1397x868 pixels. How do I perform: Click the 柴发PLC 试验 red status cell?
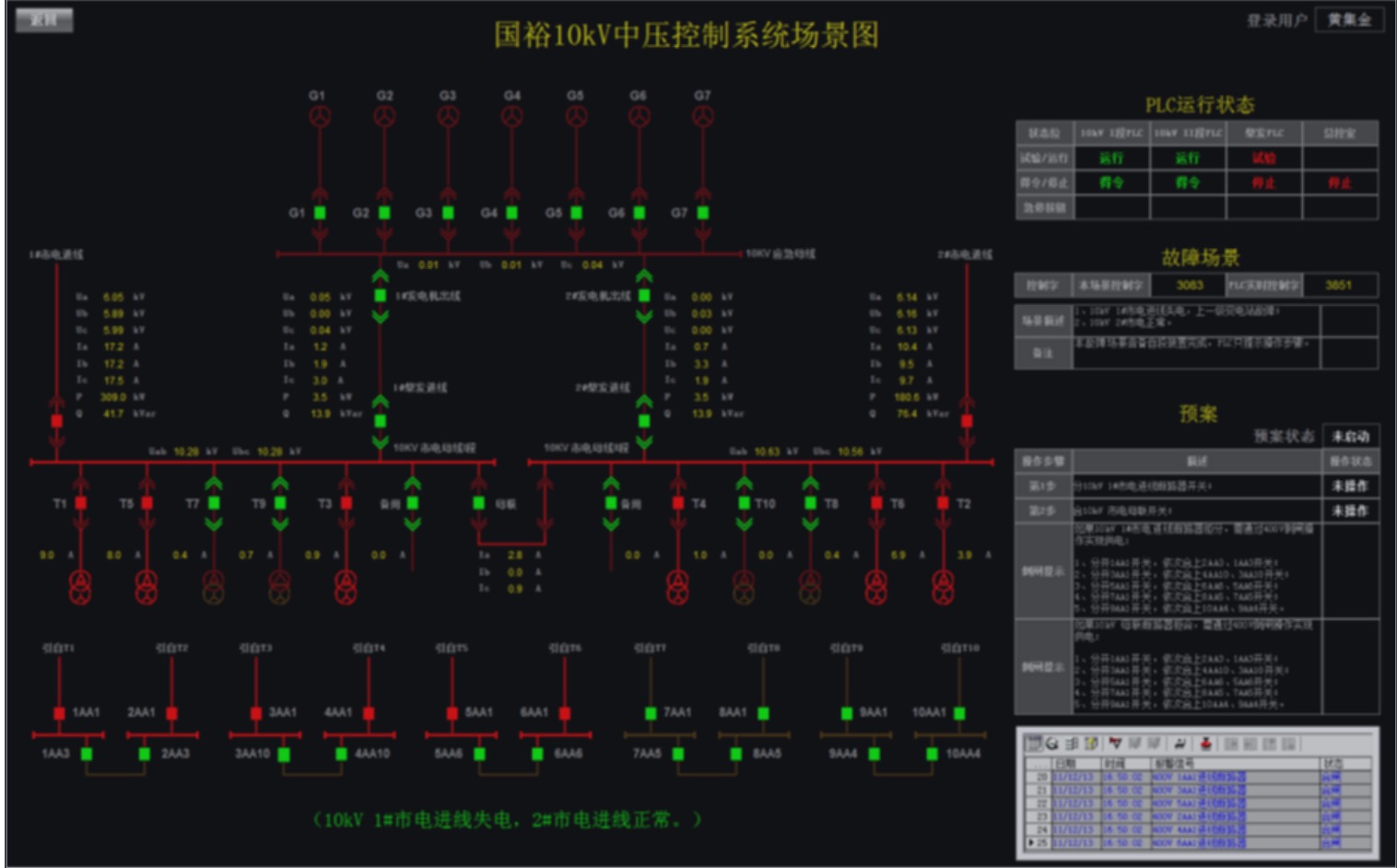pyautogui.click(x=1264, y=158)
